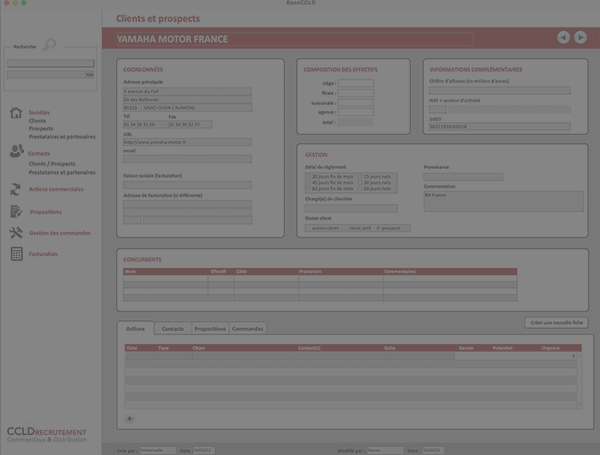The image size is (600, 455).
Task: Select 60 jours fin de mois radio
Action: coord(308,188)
